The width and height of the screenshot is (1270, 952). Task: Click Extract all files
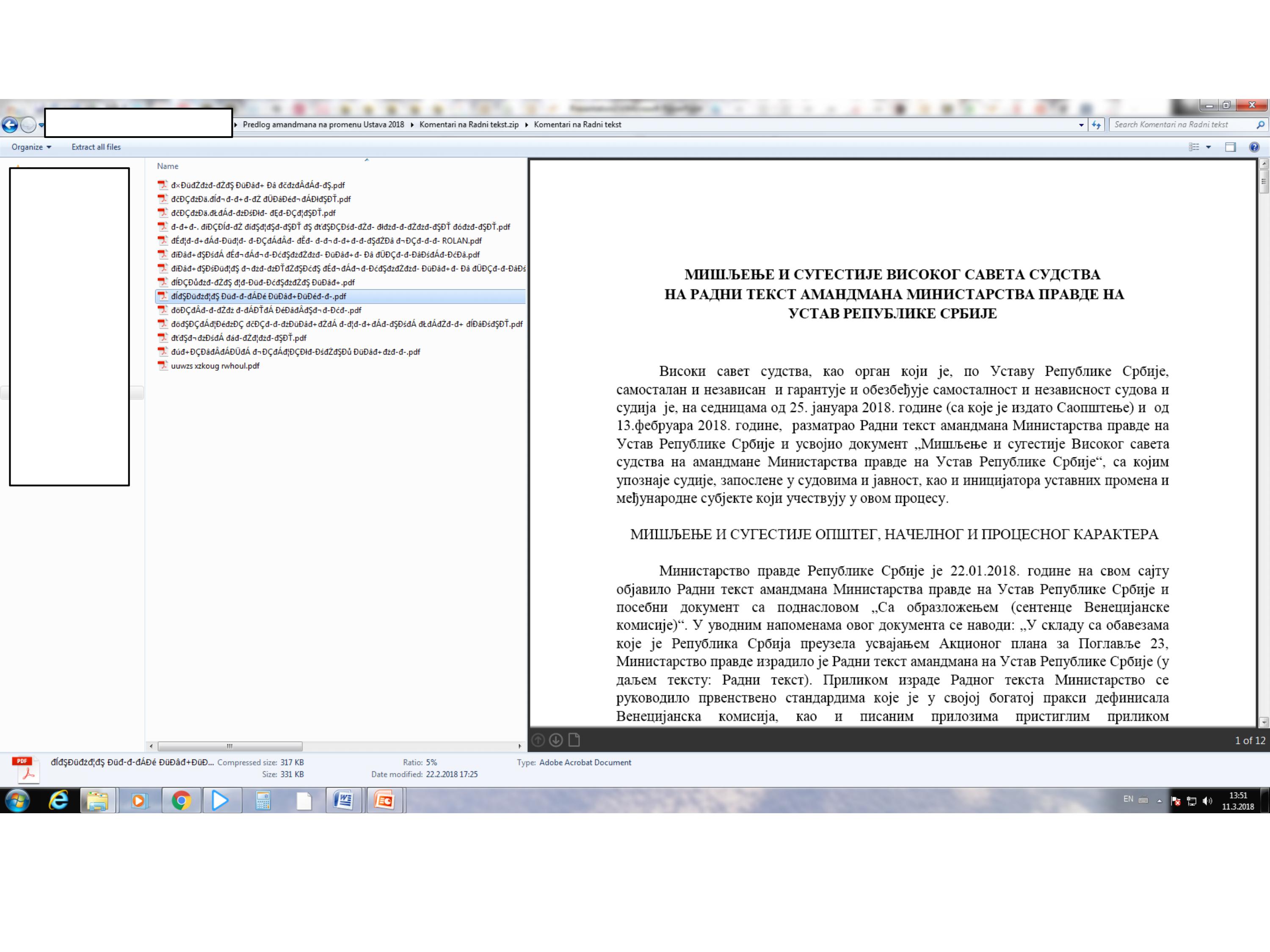(x=96, y=147)
